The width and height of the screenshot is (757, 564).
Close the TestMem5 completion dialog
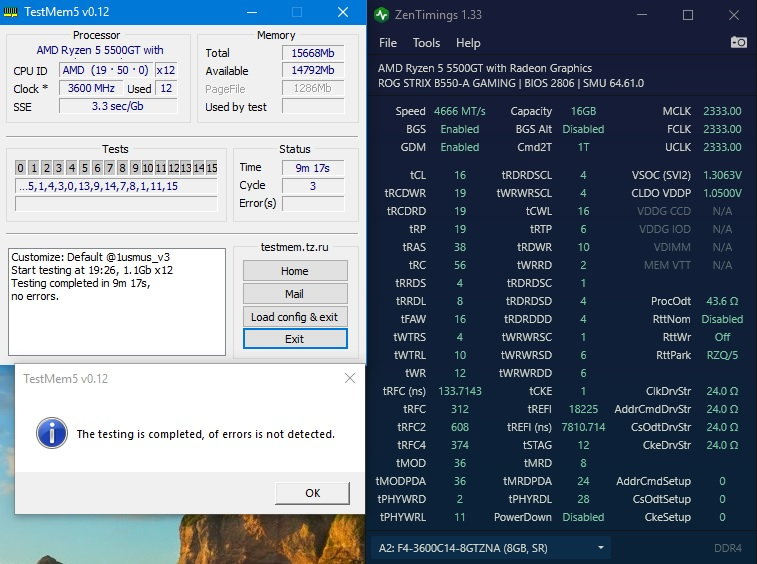coord(350,378)
